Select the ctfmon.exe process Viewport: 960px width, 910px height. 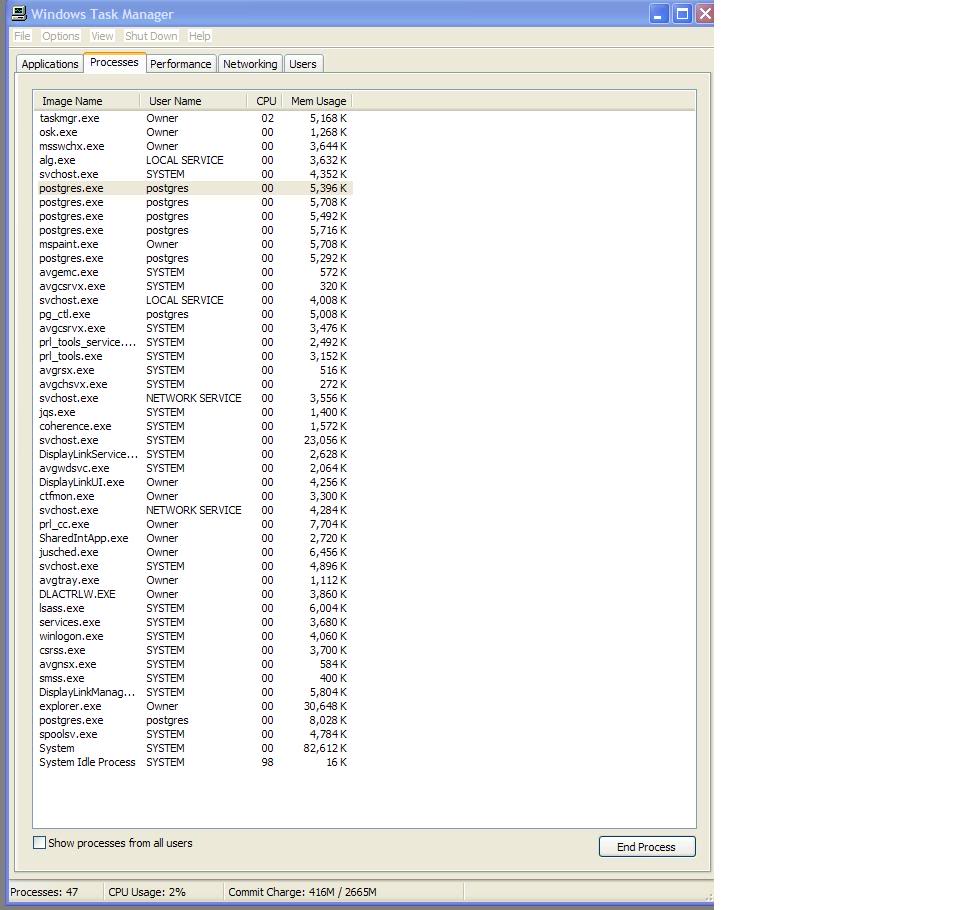(195, 497)
